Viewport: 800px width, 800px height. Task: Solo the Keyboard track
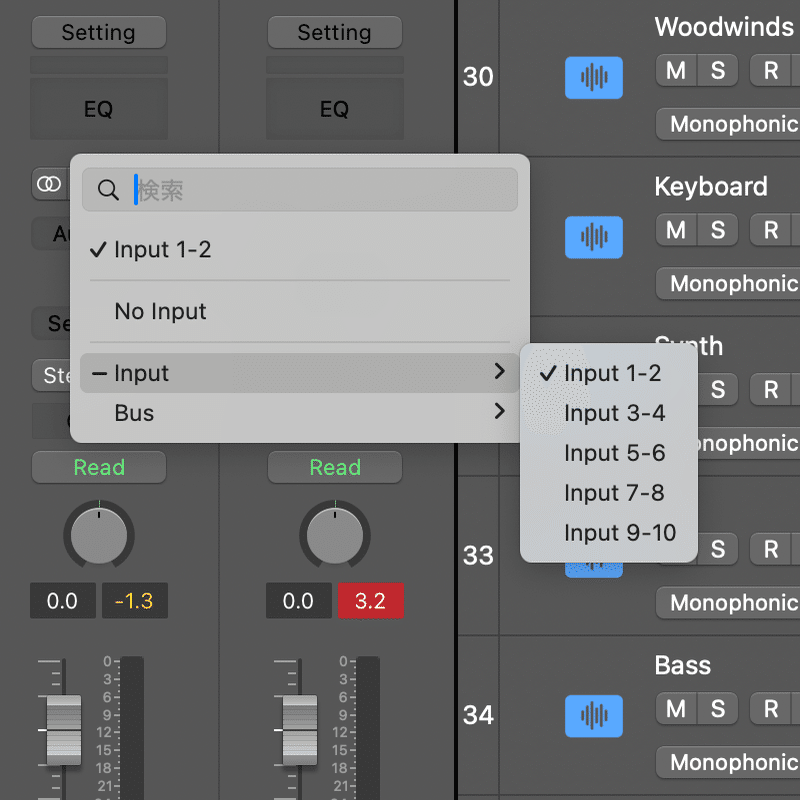718,230
